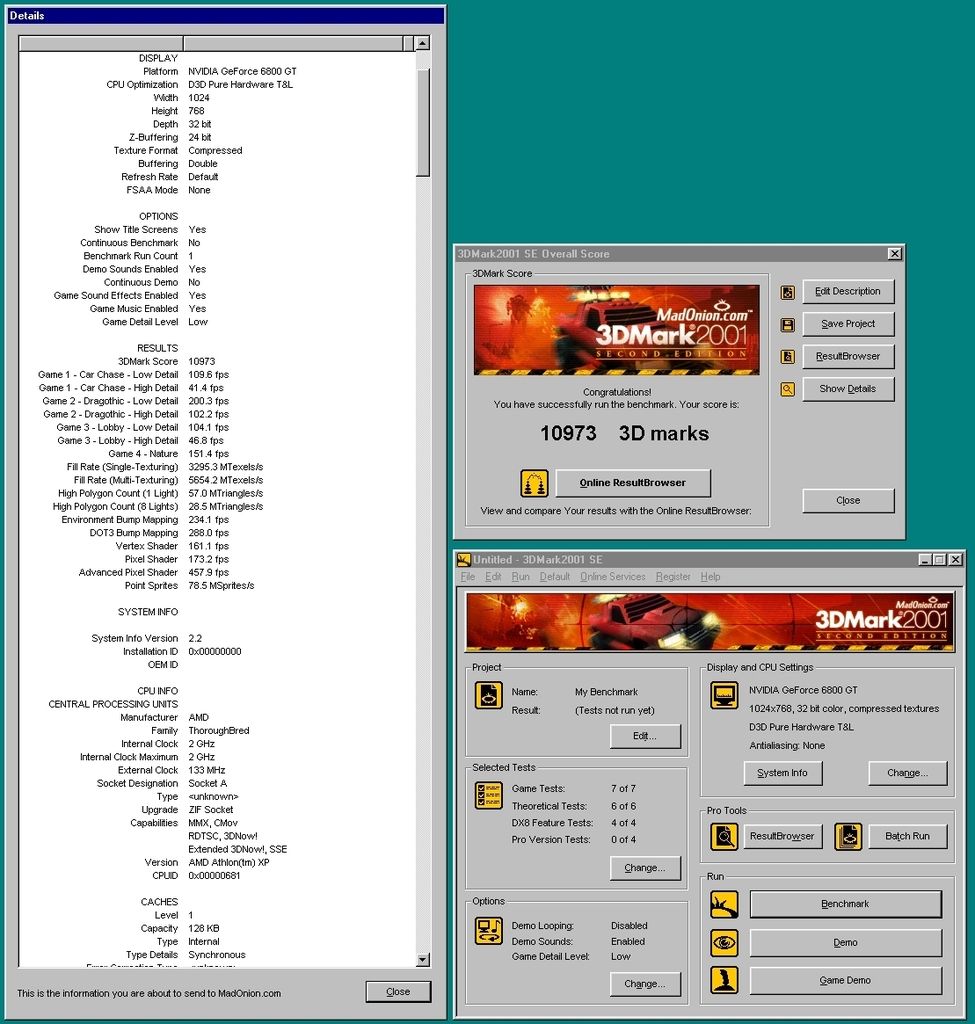Click the 3DMark2001 banner in Overall Score window

pos(616,330)
